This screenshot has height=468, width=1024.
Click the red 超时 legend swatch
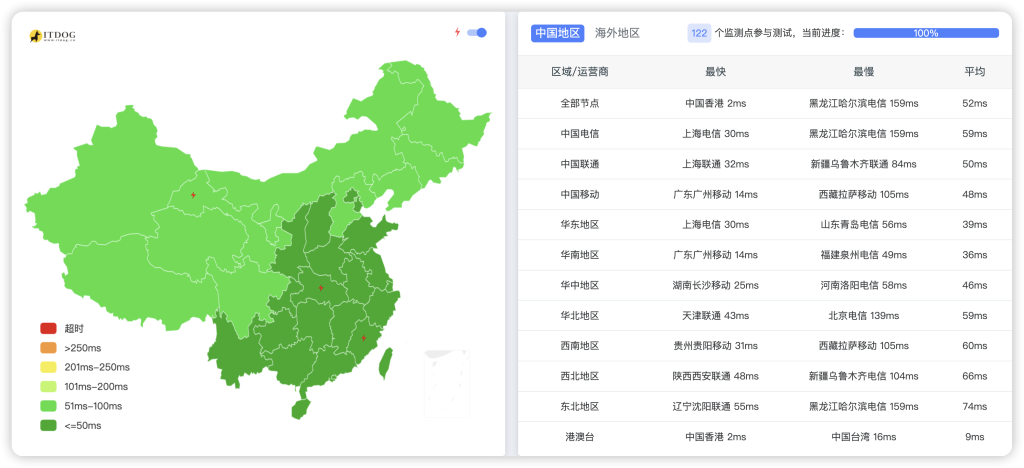[x=48, y=328]
